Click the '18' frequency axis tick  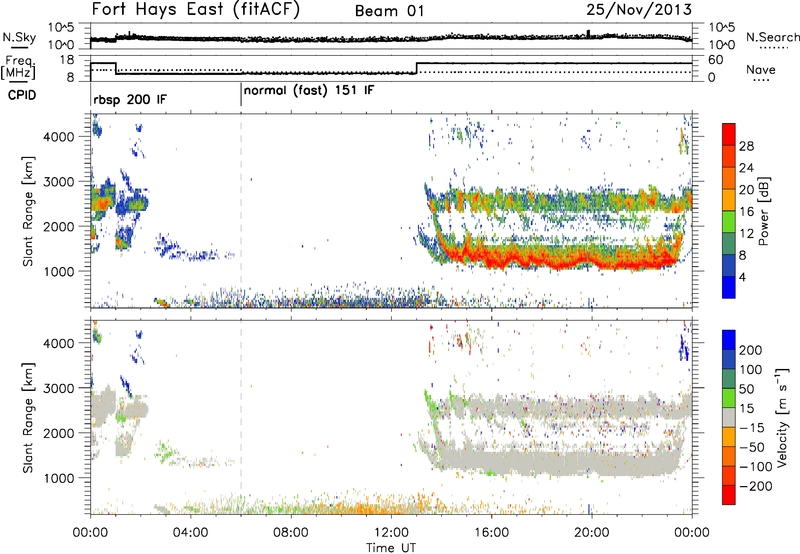[66, 60]
